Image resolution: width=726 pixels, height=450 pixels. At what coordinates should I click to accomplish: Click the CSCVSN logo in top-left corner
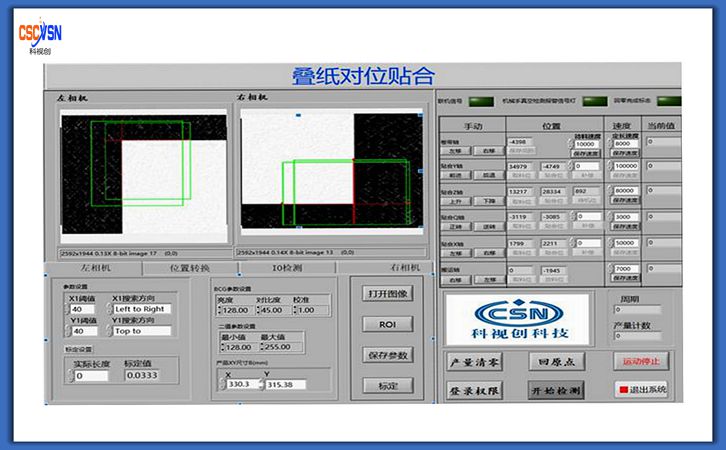(39, 37)
